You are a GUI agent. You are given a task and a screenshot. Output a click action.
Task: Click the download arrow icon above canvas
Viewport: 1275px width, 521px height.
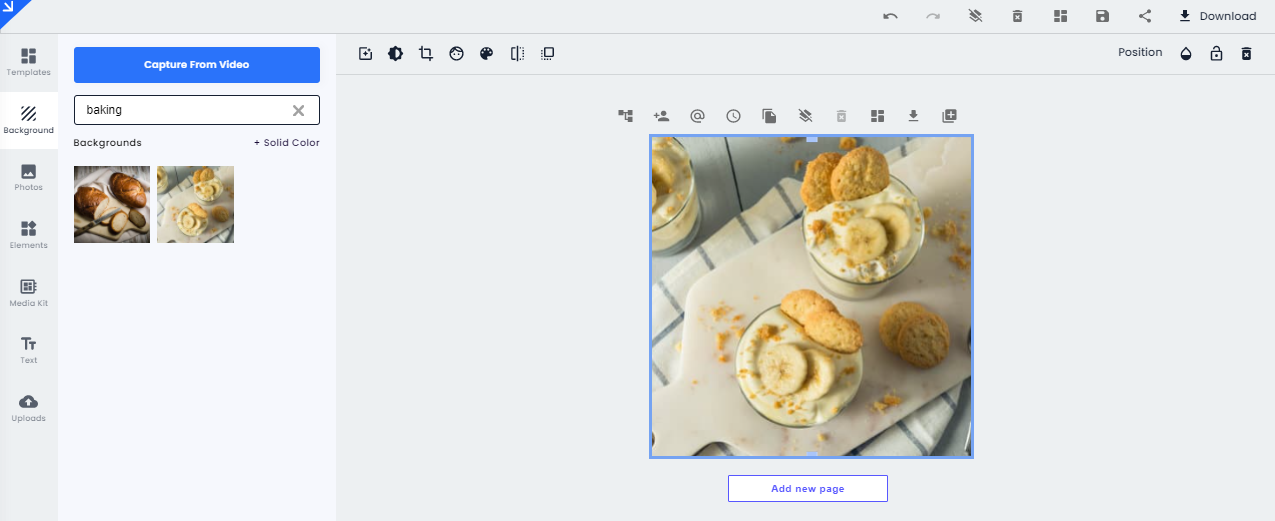[x=913, y=116]
